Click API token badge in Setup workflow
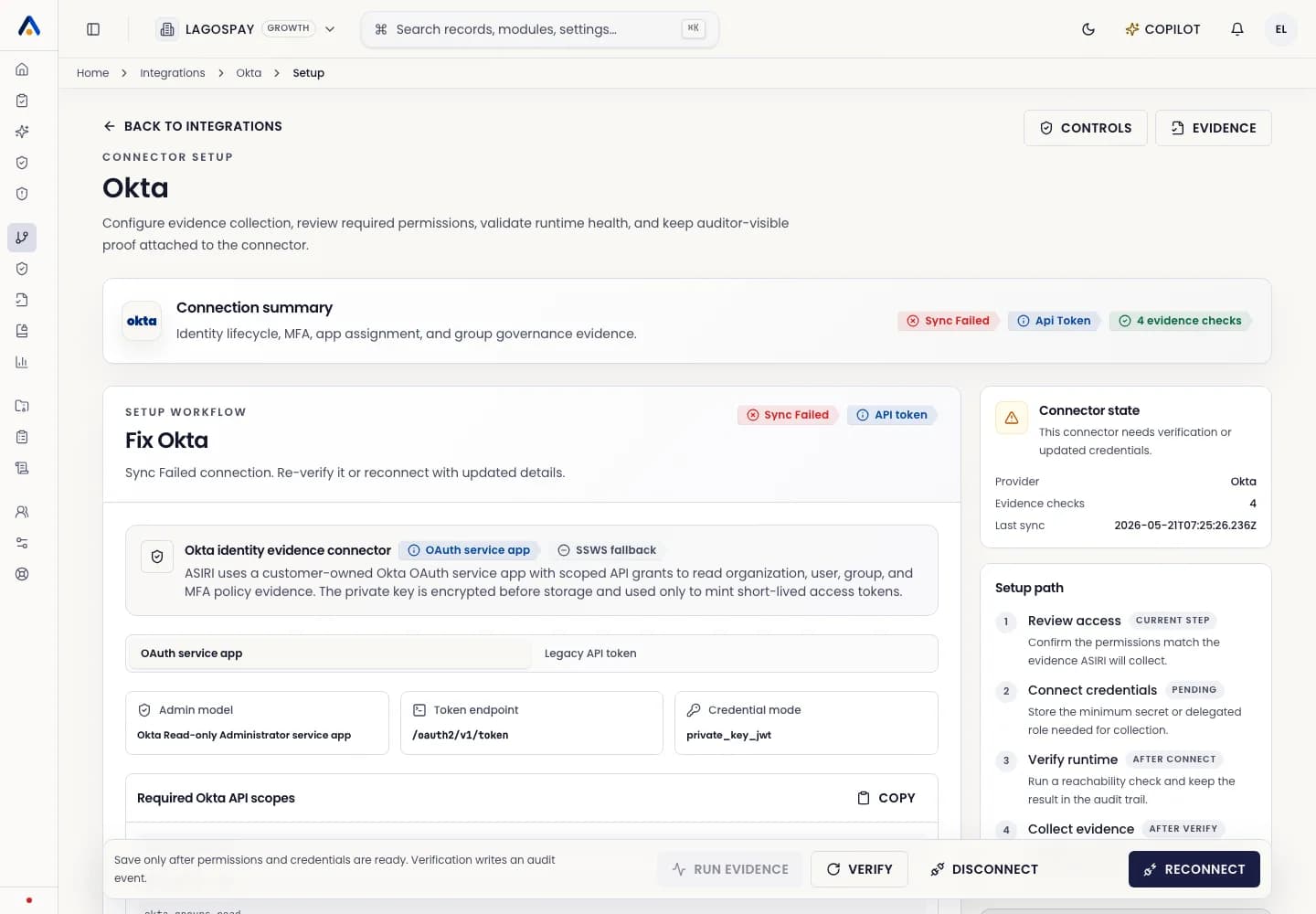Viewport: 1316px width, 914px height. (x=892, y=415)
